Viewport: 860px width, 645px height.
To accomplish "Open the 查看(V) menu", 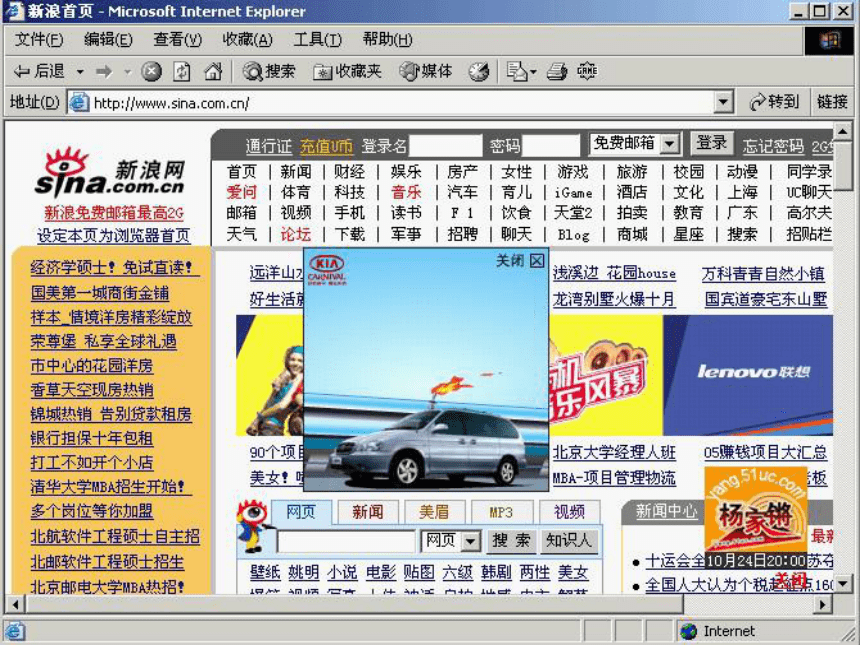I will 177,39.
